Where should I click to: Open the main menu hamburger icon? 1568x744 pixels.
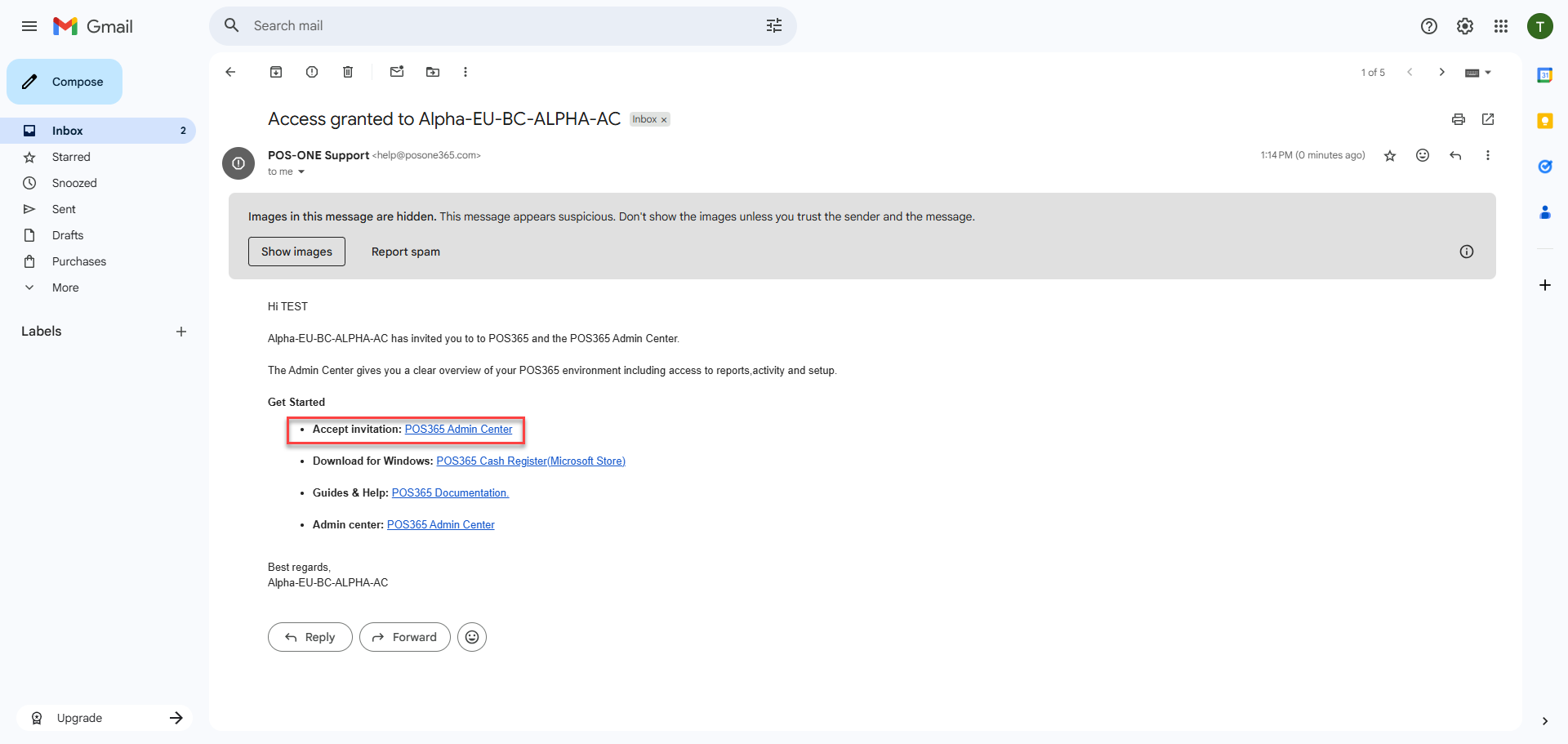[x=29, y=26]
